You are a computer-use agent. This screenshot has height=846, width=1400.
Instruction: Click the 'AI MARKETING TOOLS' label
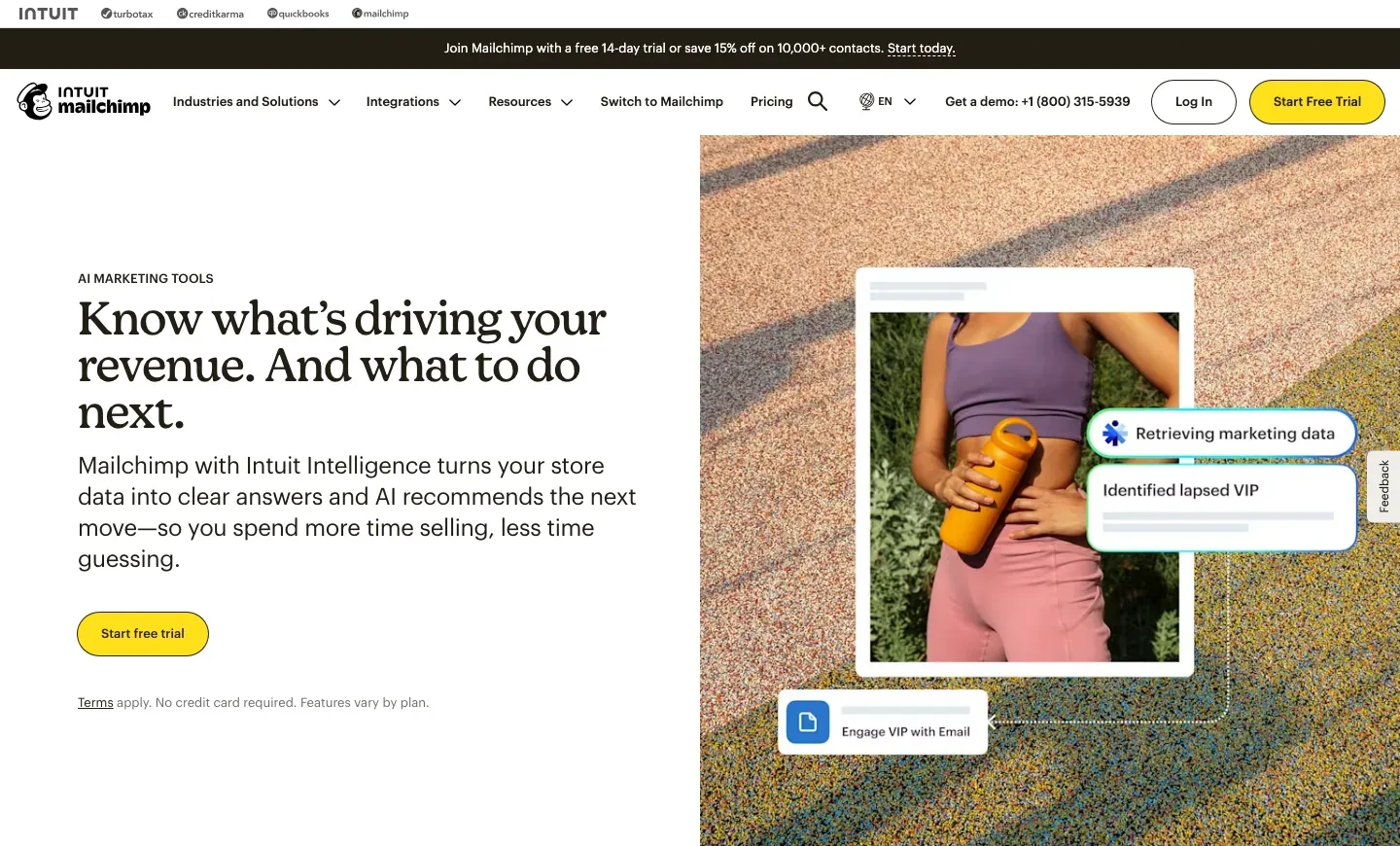(146, 279)
